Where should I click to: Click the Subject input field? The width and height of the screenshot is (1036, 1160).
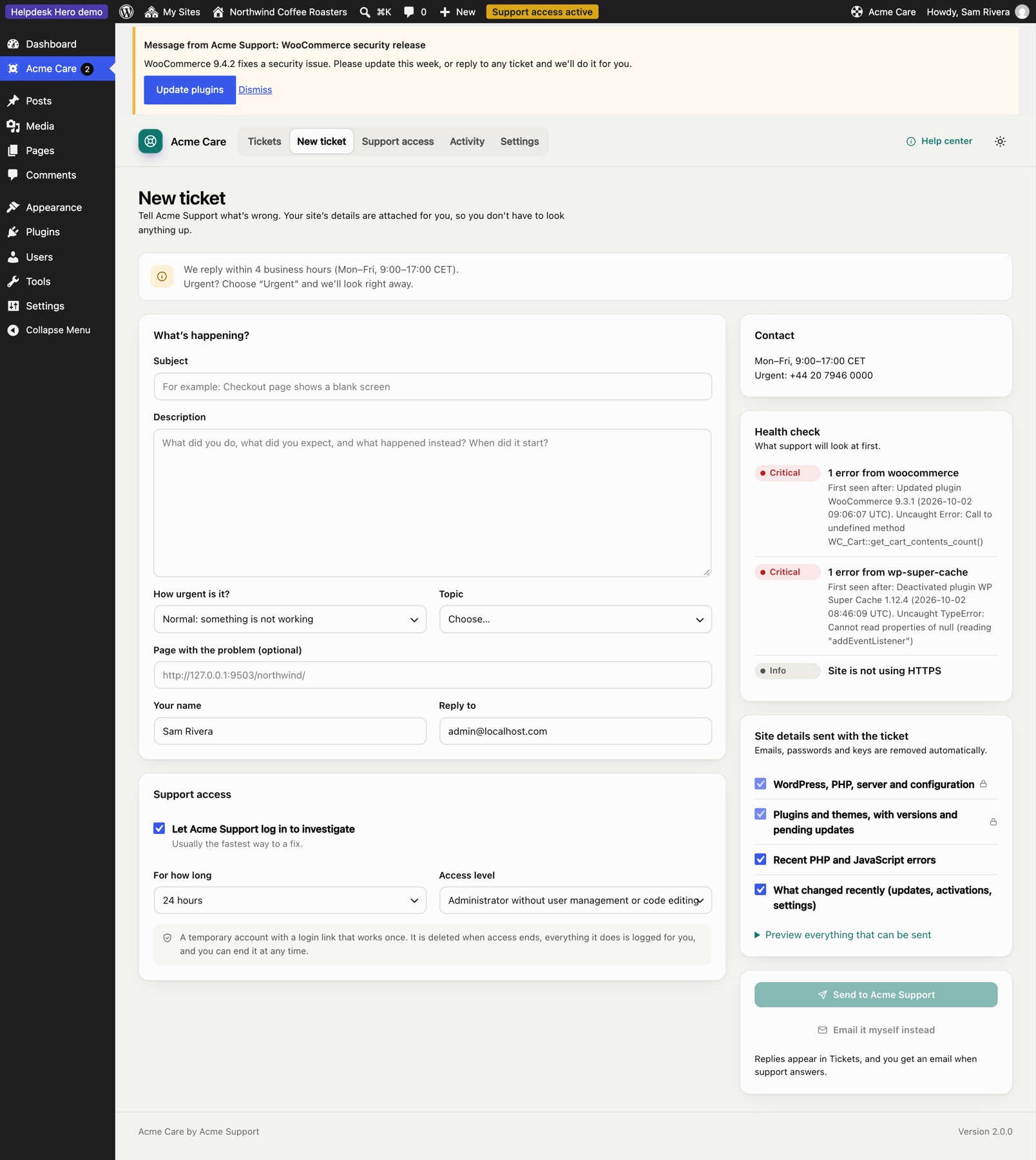[433, 387]
